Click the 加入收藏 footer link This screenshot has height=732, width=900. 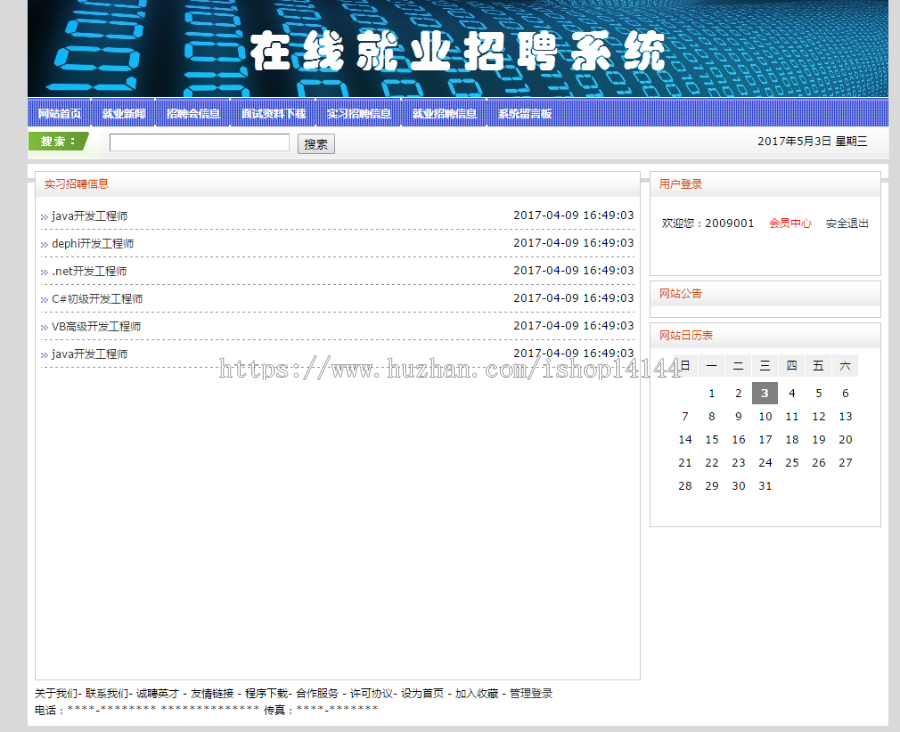476,694
